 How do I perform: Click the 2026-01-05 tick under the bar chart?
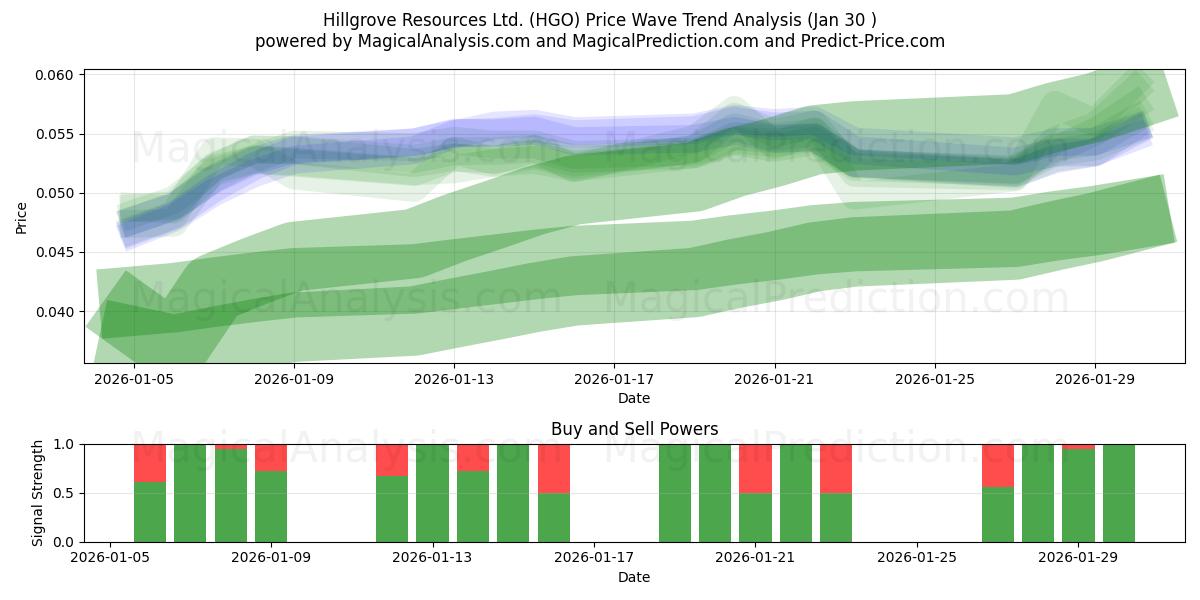110,558
